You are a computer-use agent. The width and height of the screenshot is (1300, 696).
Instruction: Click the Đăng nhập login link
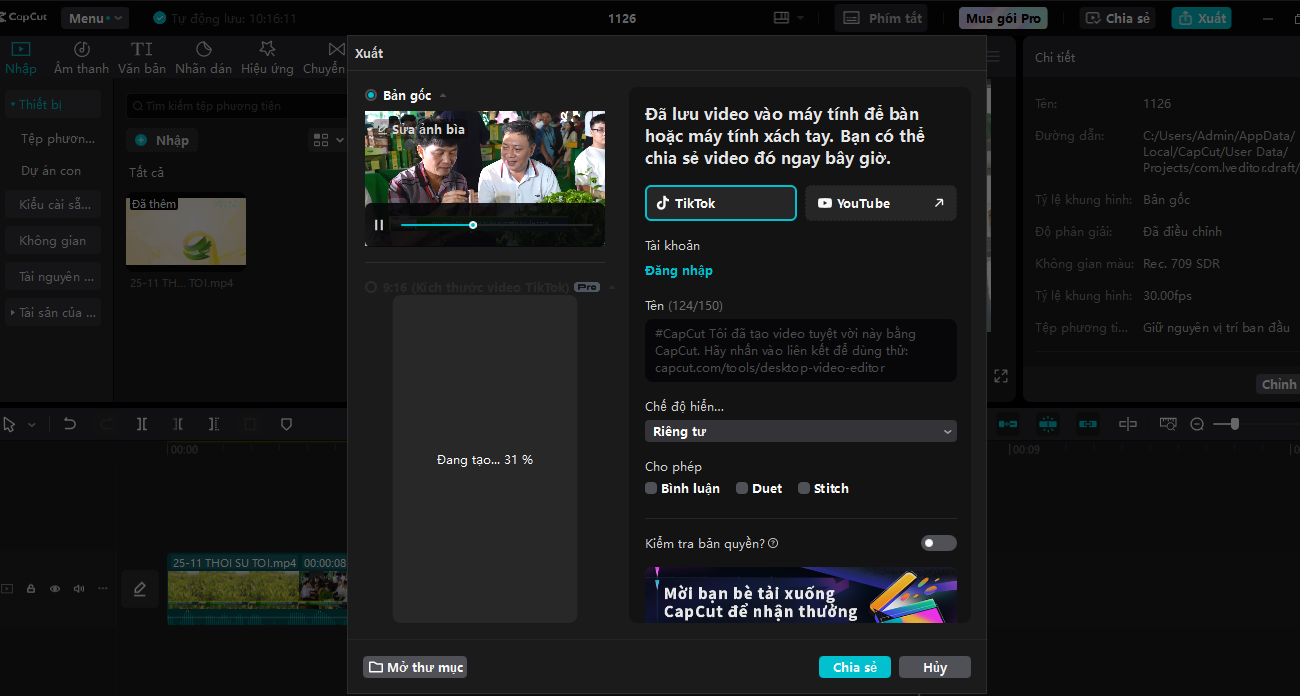[679, 271]
